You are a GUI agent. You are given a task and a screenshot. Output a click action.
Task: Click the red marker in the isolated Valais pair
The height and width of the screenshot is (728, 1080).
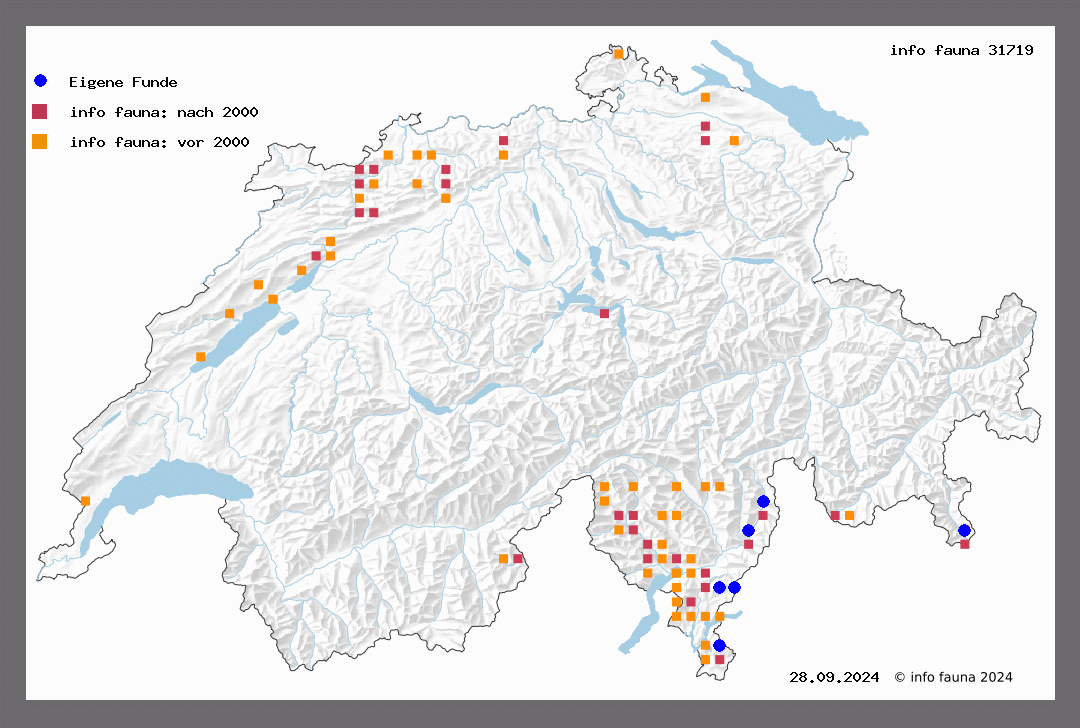(518, 559)
